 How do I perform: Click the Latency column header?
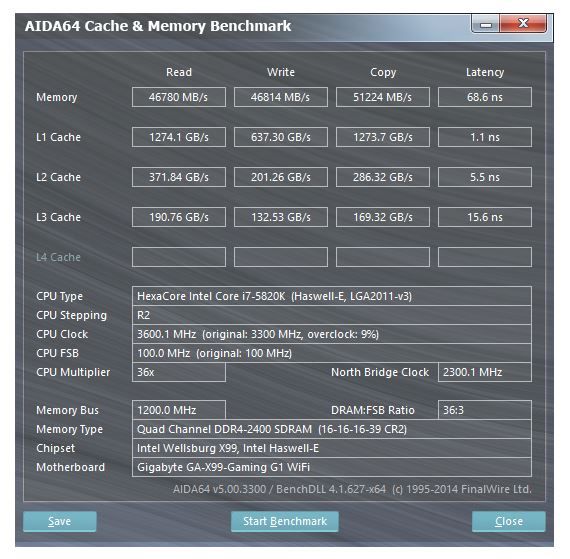(485, 72)
